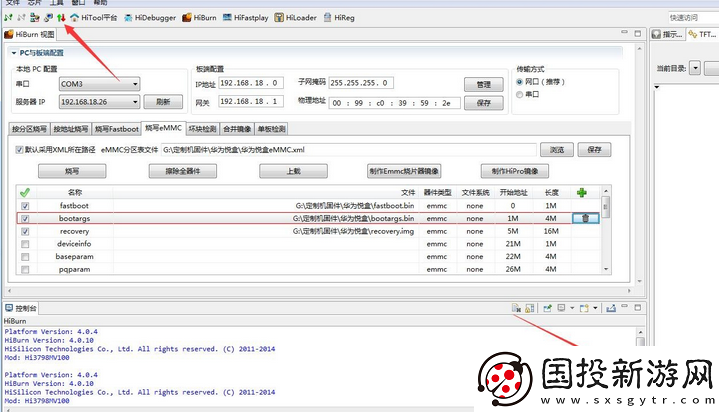Maximize the console panel
Image resolution: width=724 pixels, height=412 pixels.
(x=638, y=307)
